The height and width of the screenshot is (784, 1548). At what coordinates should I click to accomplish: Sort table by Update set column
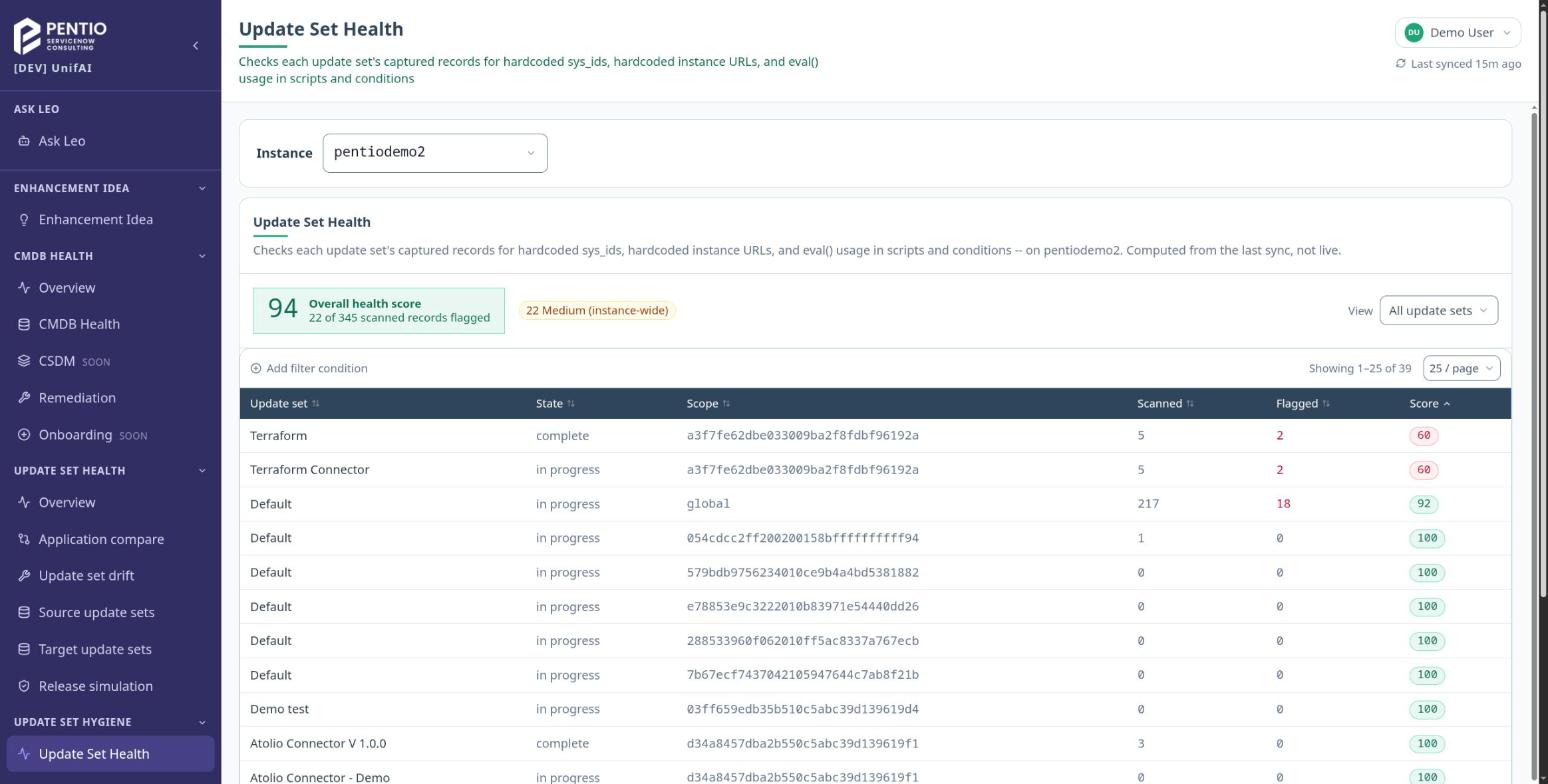(285, 404)
